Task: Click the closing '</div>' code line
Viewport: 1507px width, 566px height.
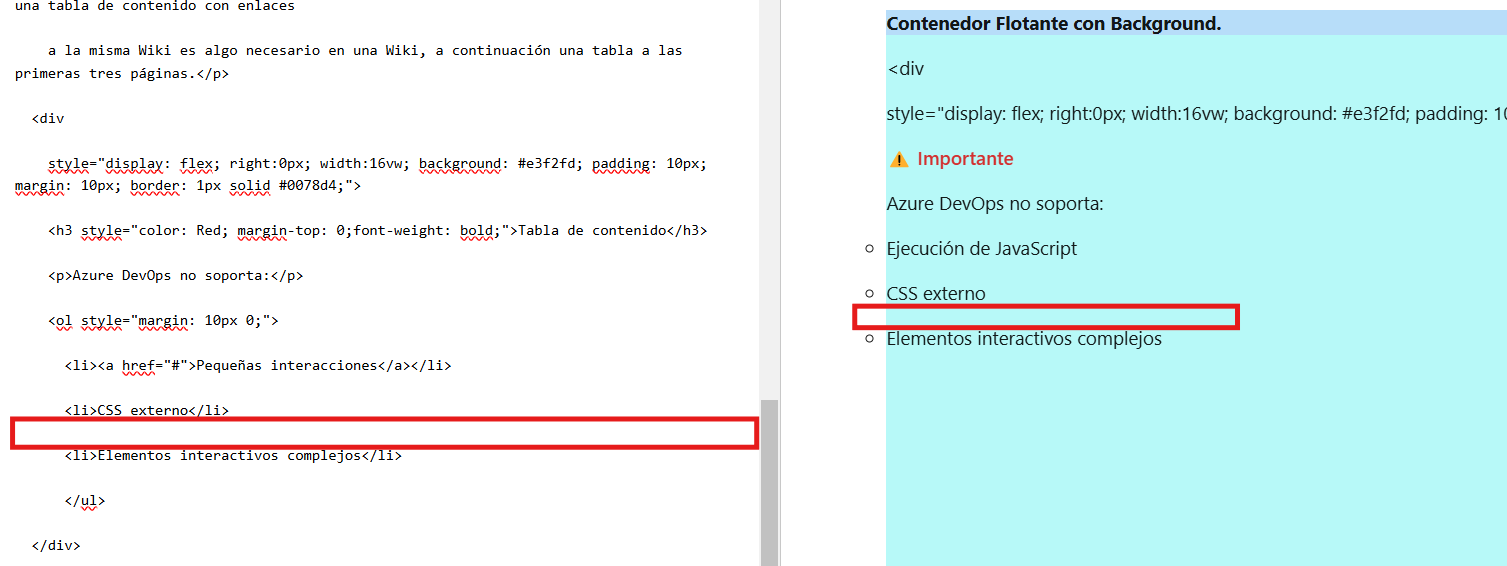Action: (56, 545)
